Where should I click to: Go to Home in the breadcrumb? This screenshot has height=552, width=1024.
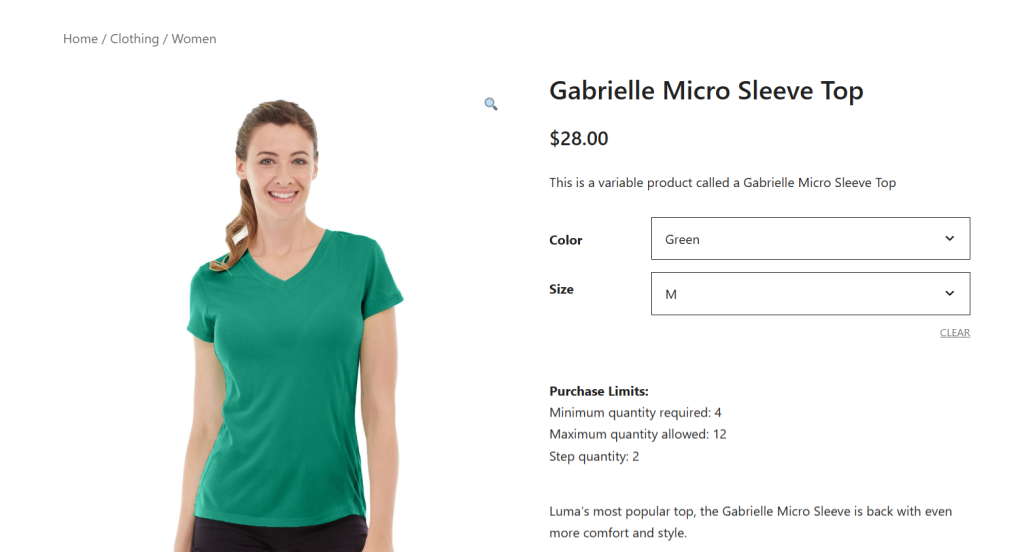click(x=80, y=39)
